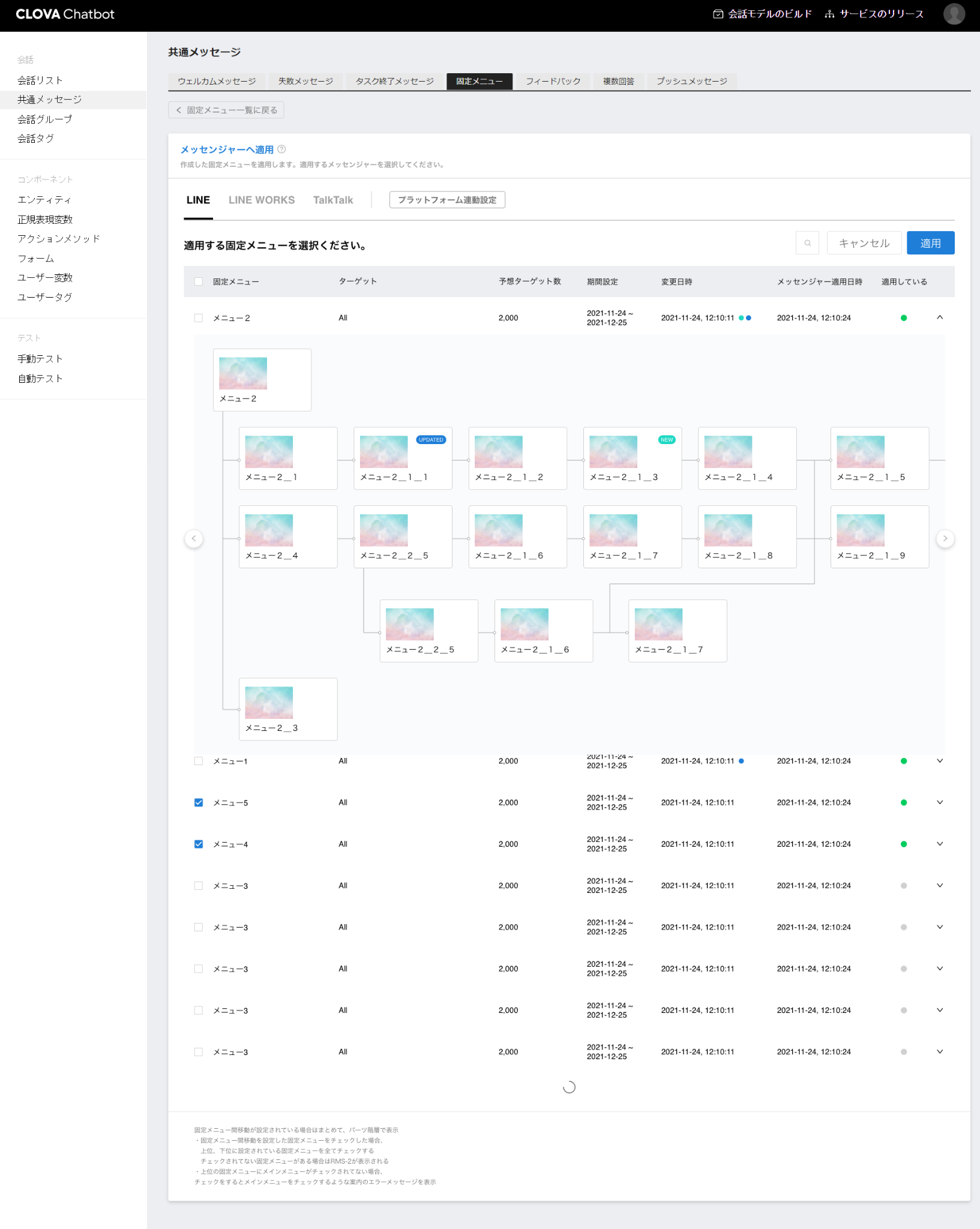980x1229 pixels.
Task: Switch to タスク終了メッセージ tab
Action: [394, 82]
